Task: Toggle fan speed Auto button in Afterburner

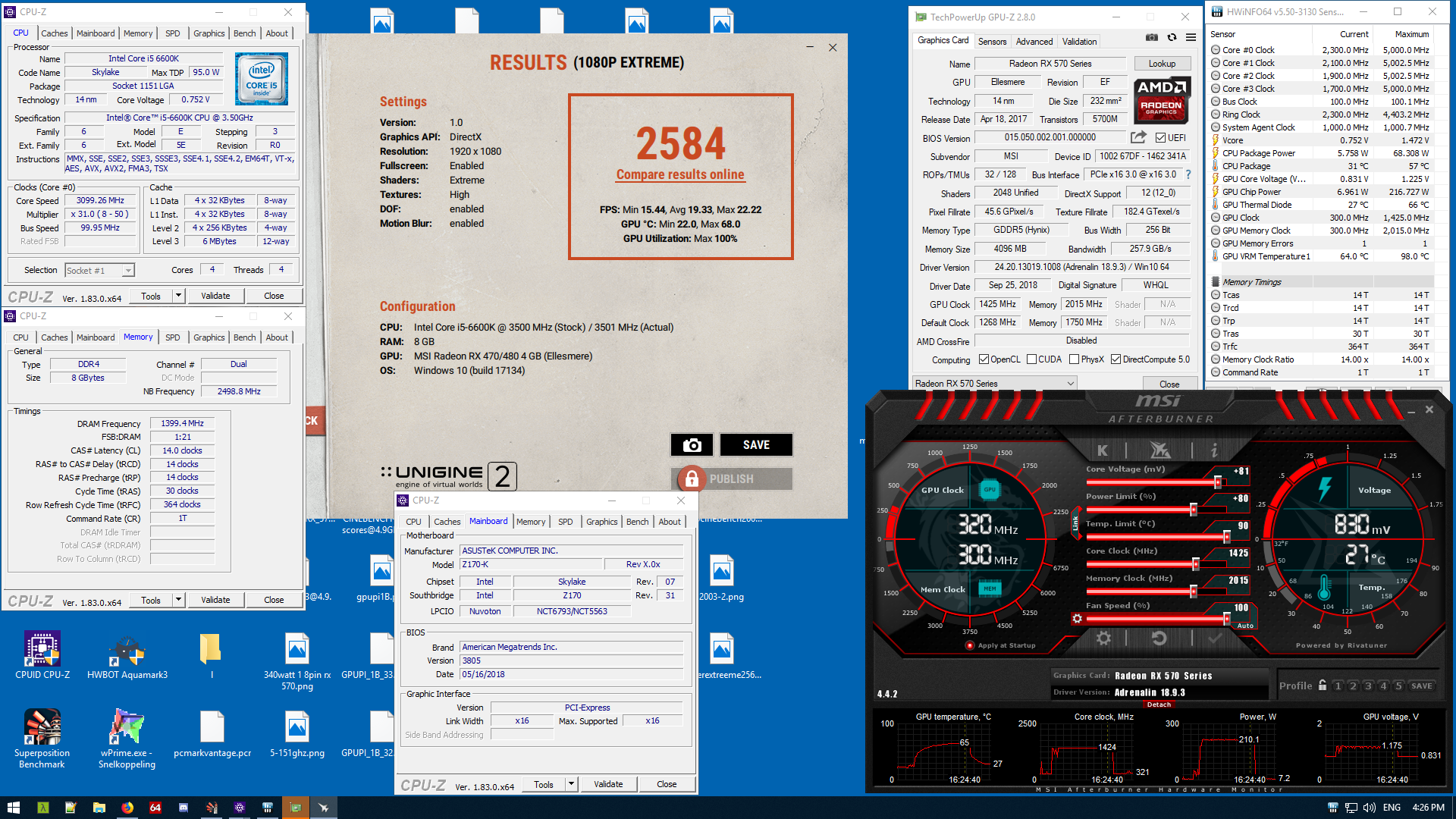Action: 1244,626
